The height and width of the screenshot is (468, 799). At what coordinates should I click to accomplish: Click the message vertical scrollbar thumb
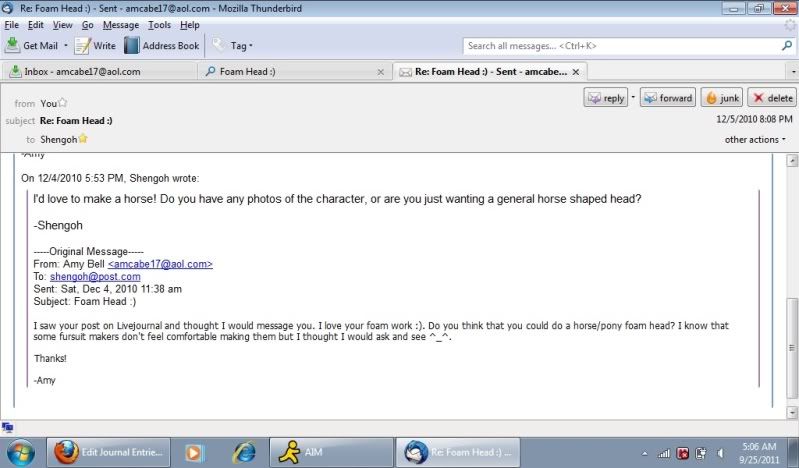pyautogui.click(x=792, y=348)
